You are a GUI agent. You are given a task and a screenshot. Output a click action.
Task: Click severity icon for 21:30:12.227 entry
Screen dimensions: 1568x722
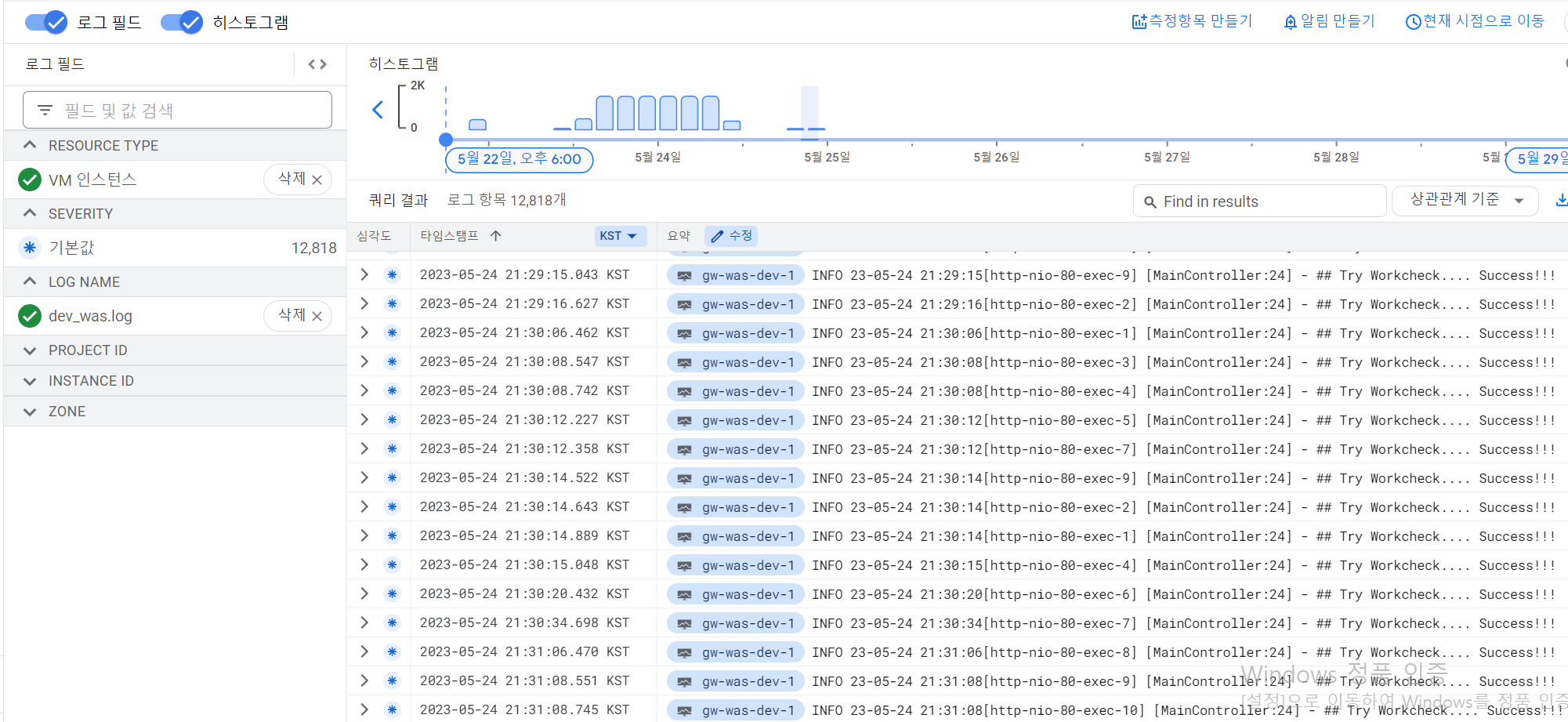click(393, 419)
